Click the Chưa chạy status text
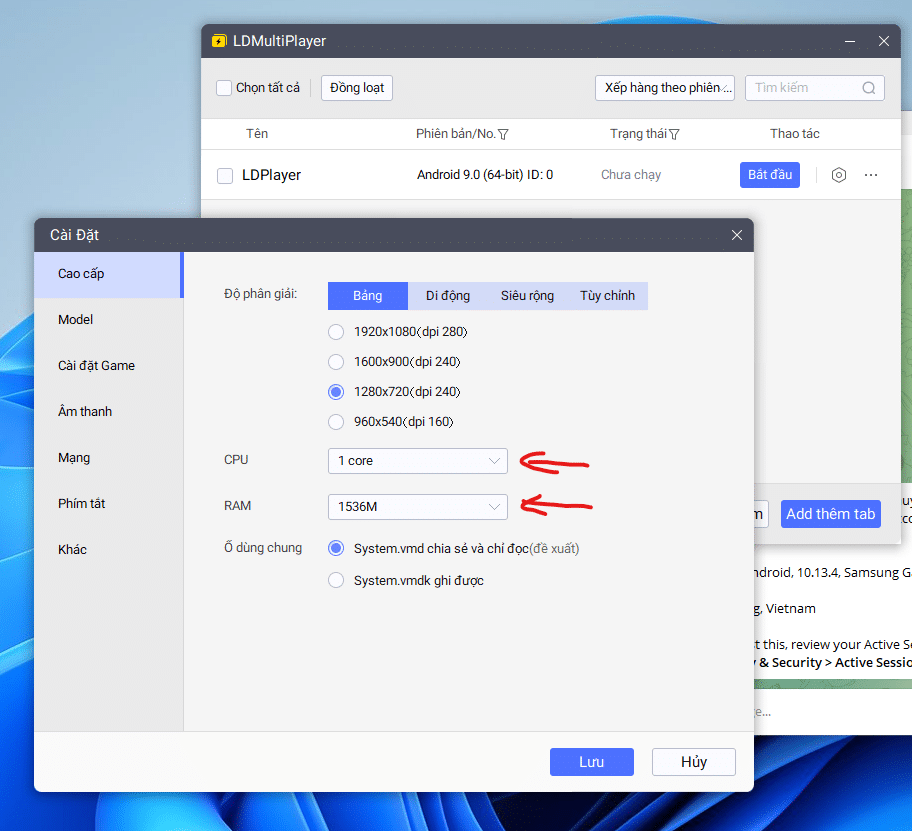Viewport: 912px width, 831px height. coord(630,175)
